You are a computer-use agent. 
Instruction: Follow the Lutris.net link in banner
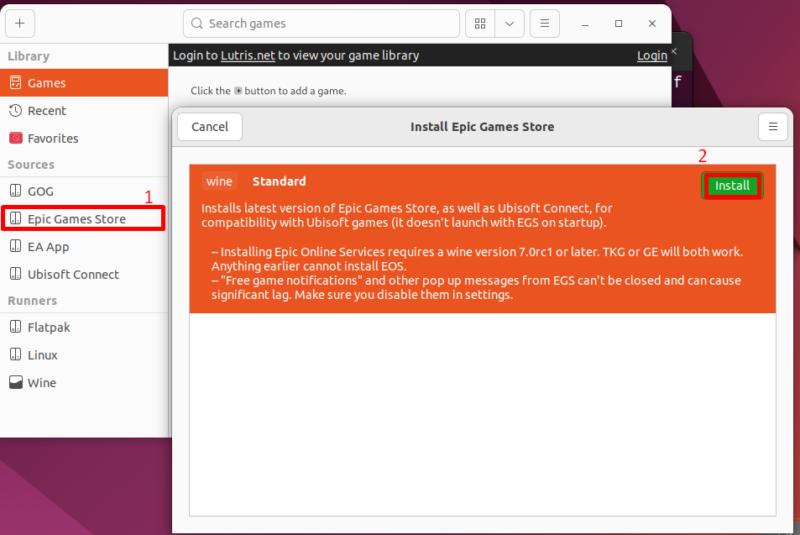point(248,55)
